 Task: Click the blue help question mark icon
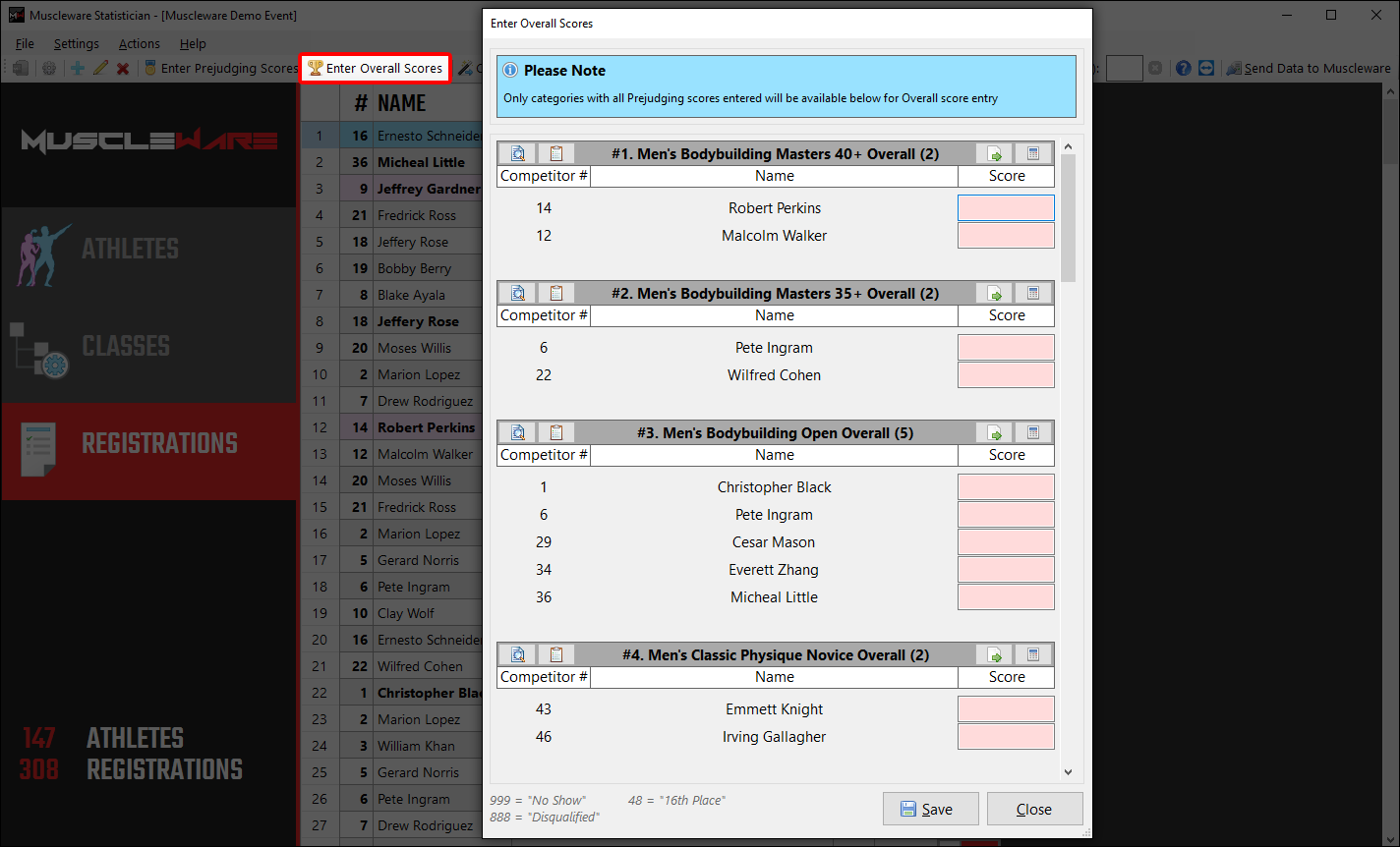coord(1183,69)
